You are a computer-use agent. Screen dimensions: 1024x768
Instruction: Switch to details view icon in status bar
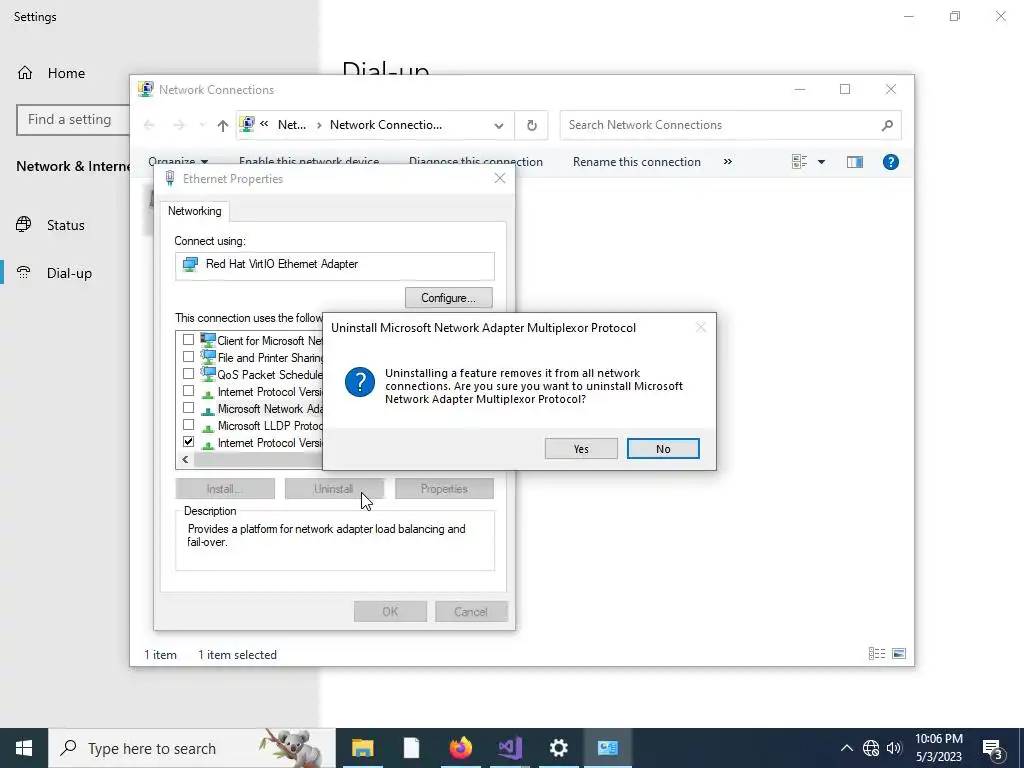point(876,654)
